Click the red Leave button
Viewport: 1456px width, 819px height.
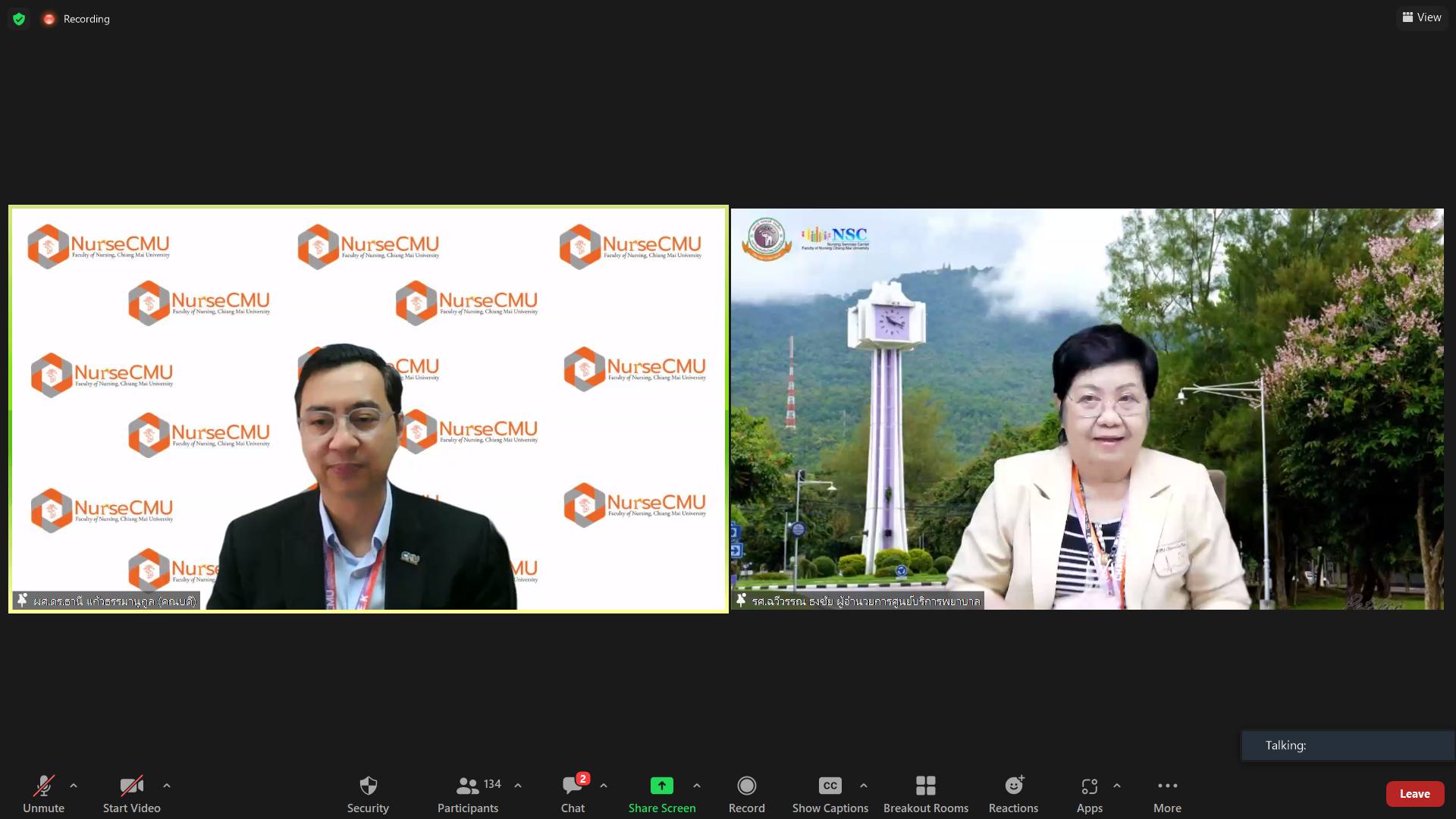click(1415, 794)
